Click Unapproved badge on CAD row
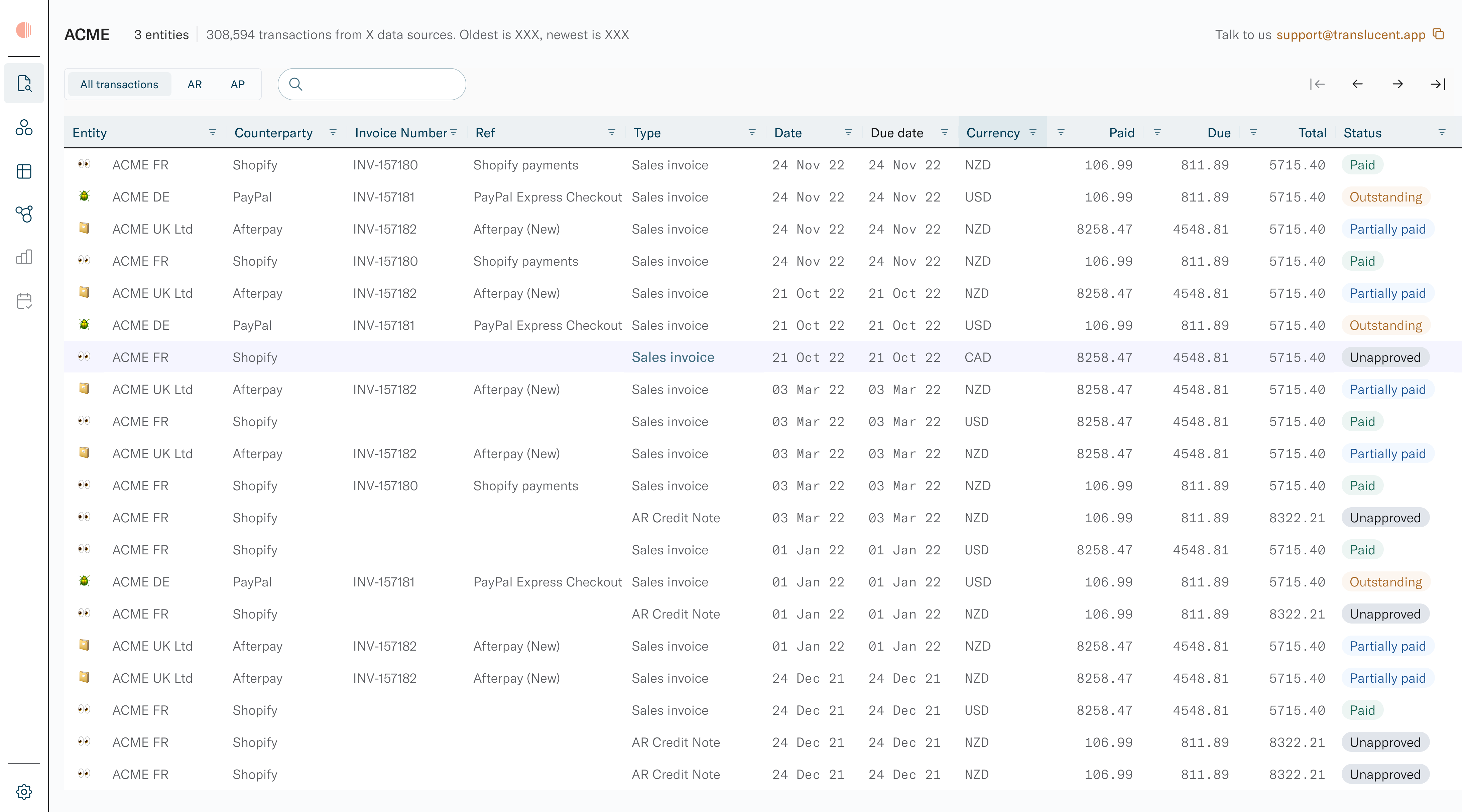The image size is (1462, 812). (x=1385, y=358)
